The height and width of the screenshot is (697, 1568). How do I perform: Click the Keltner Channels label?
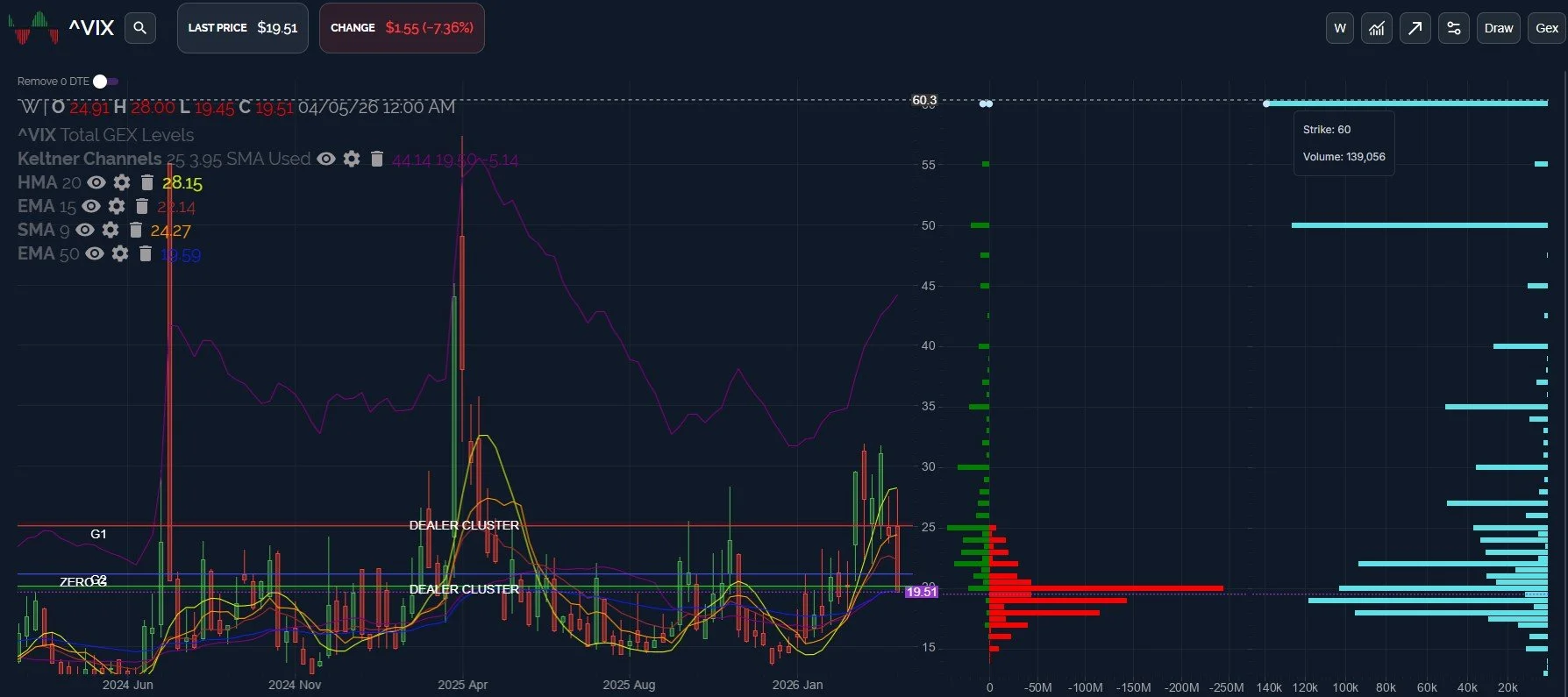click(x=89, y=159)
